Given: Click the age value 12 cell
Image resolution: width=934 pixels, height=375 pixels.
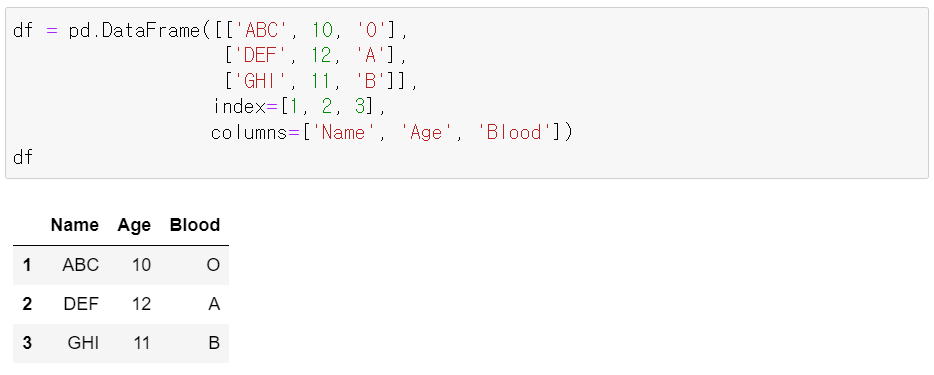Looking at the screenshot, I should click(x=141, y=304).
